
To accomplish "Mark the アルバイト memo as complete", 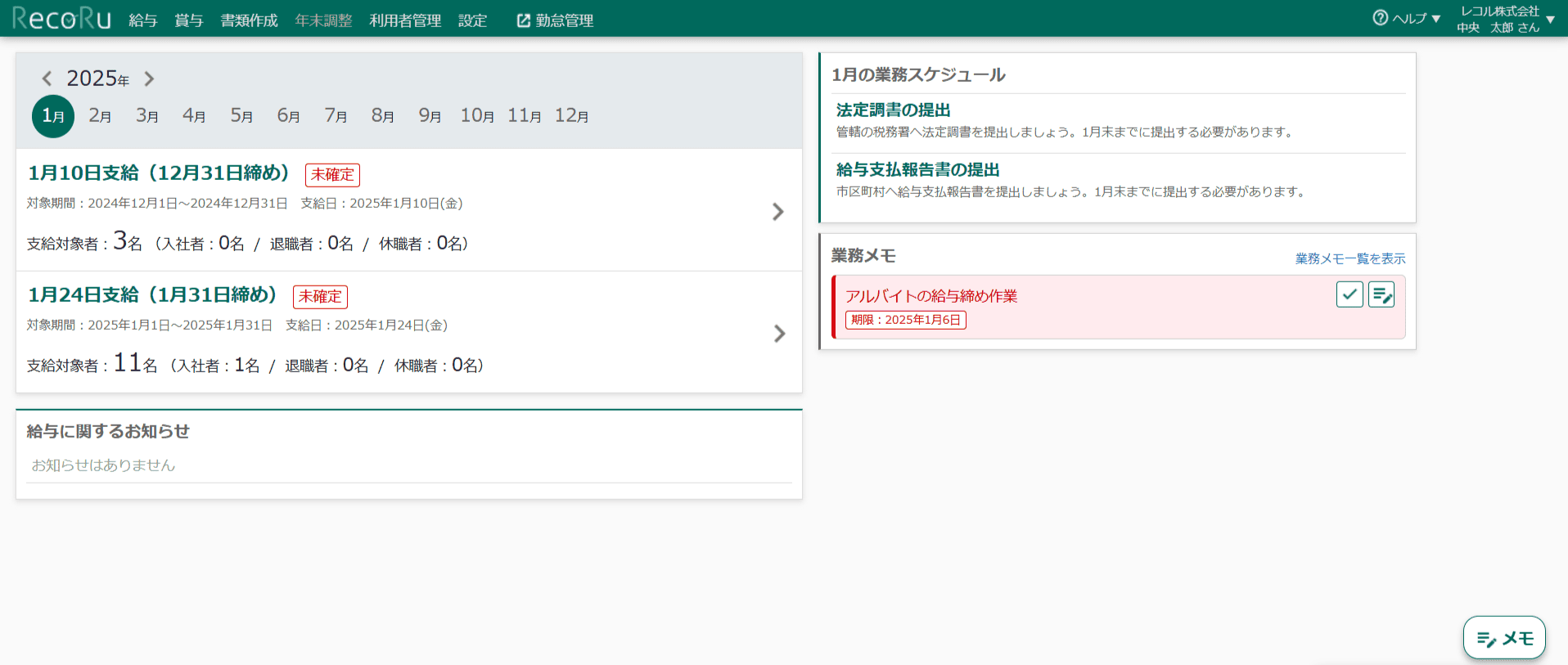I will pyautogui.click(x=1349, y=294).
